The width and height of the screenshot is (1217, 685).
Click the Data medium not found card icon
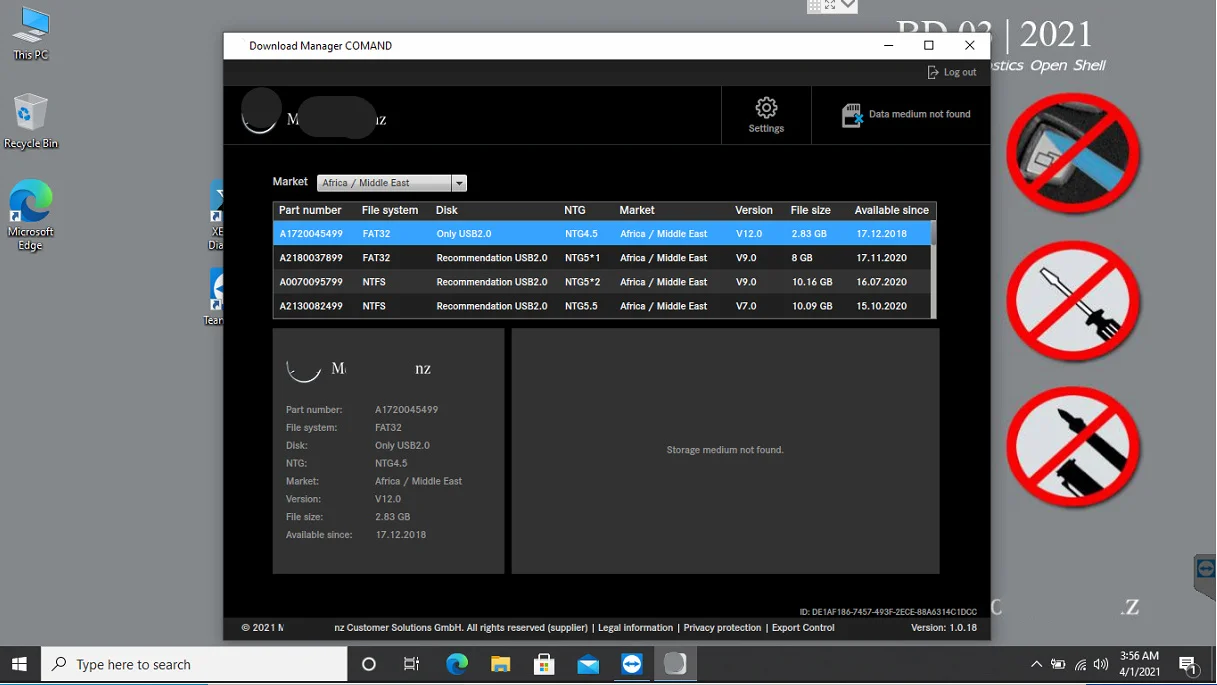852,115
